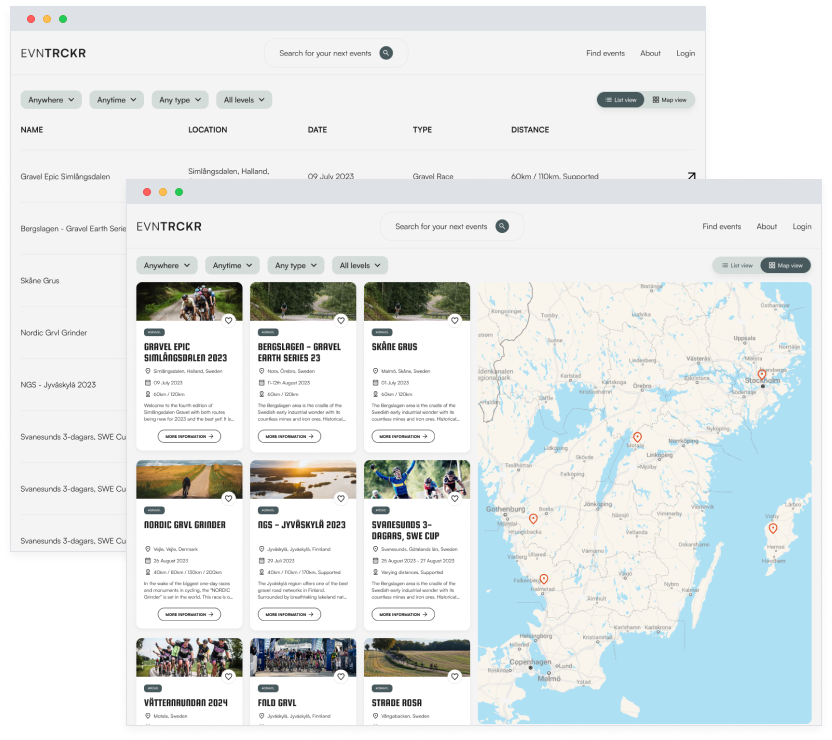Image resolution: width=832 pixels, height=740 pixels.
Task: Click Login link in front window
Action: point(802,227)
